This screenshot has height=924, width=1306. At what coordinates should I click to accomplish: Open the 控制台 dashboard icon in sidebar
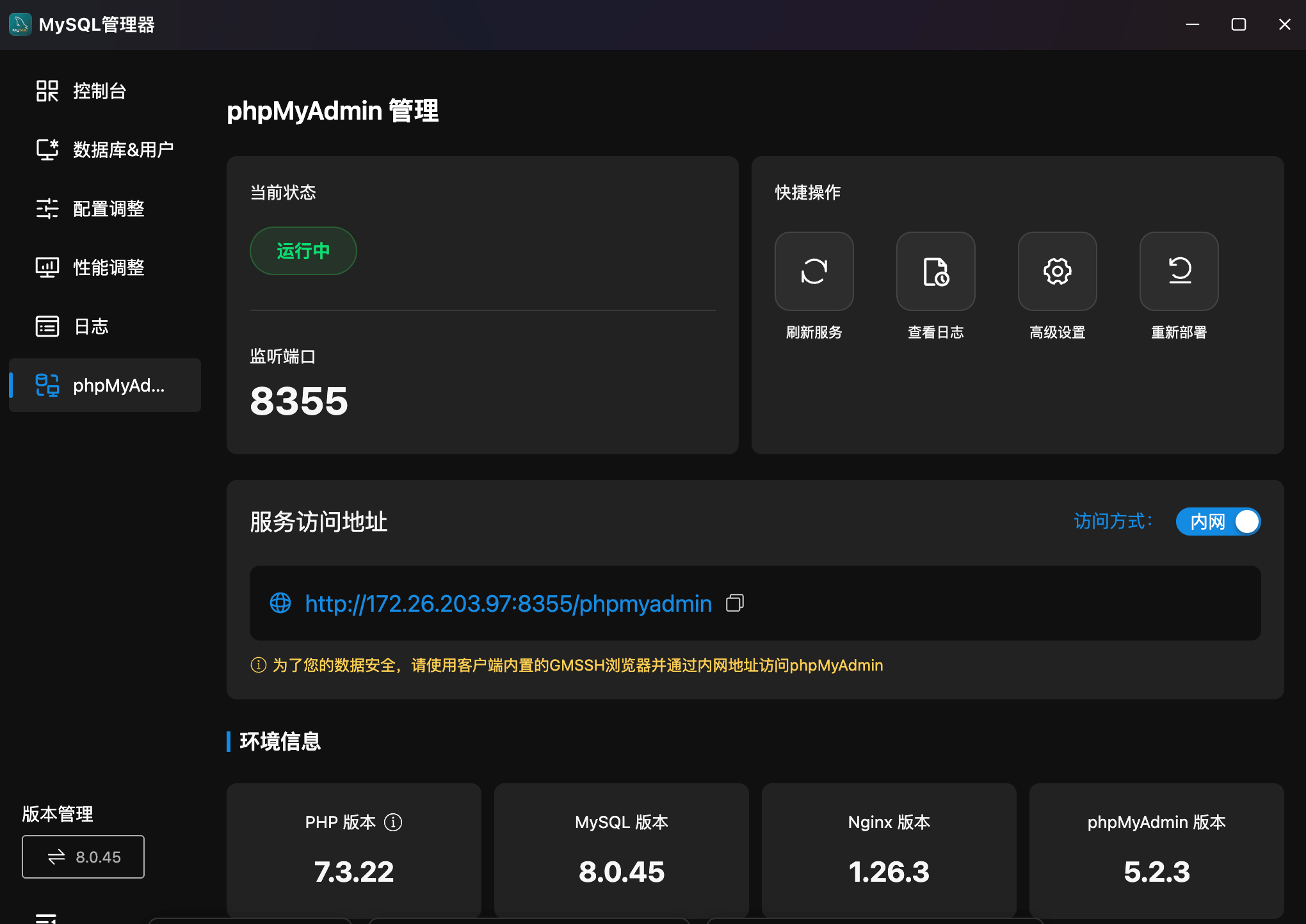[x=47, y=91]
